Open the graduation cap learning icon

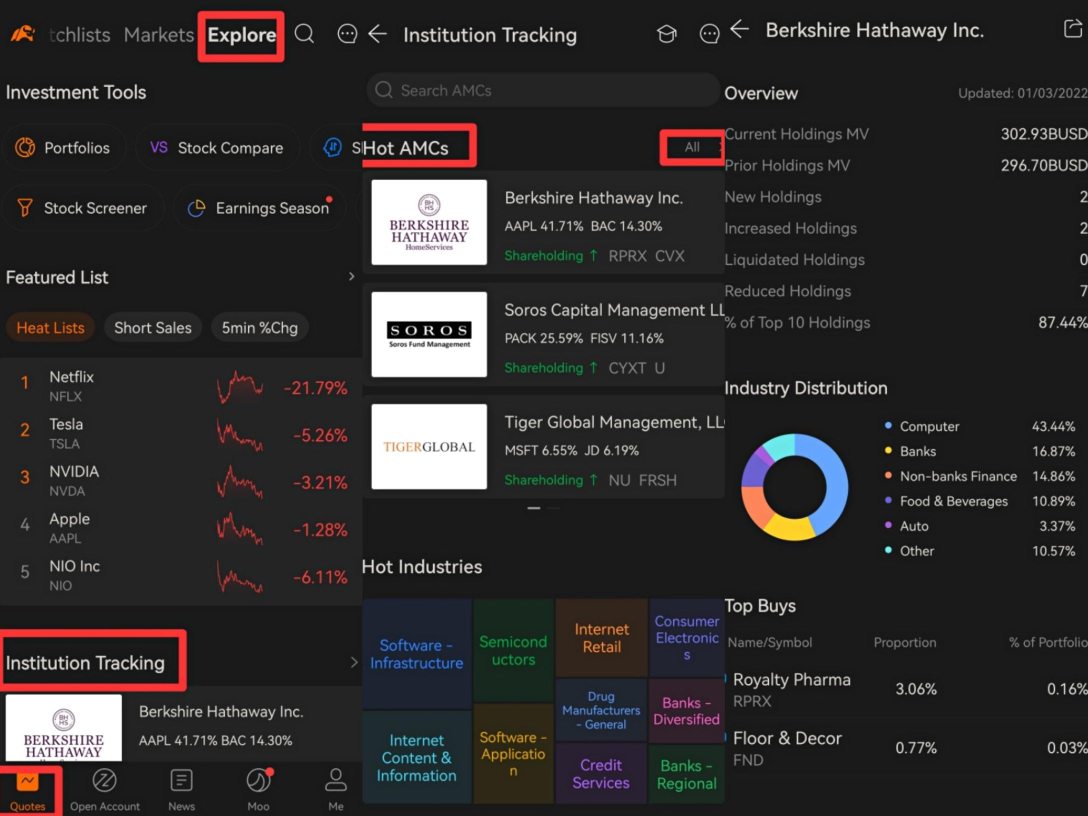667,34
